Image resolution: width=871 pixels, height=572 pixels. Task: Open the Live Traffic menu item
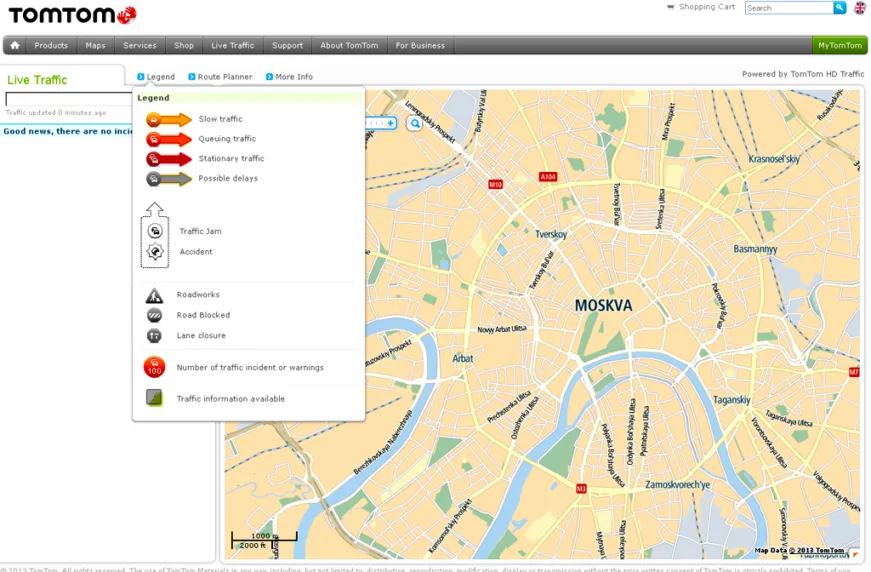(233, 45)
